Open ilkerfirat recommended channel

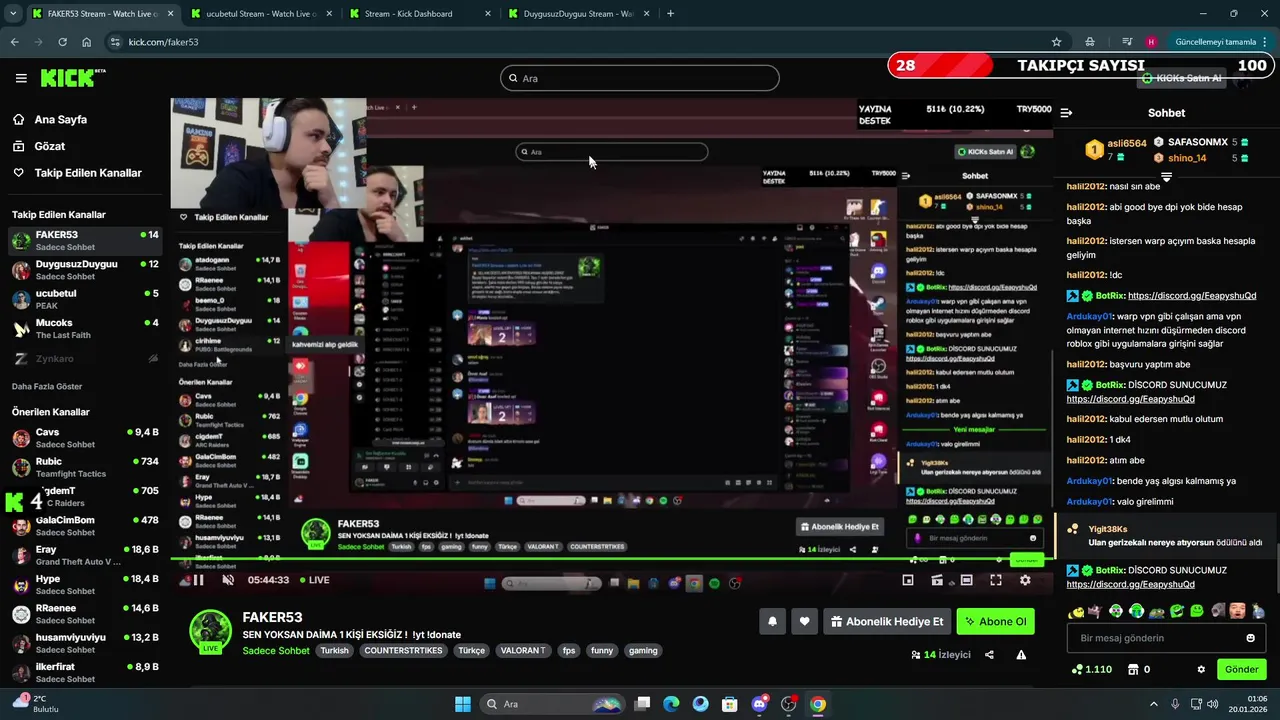point(85,672)
